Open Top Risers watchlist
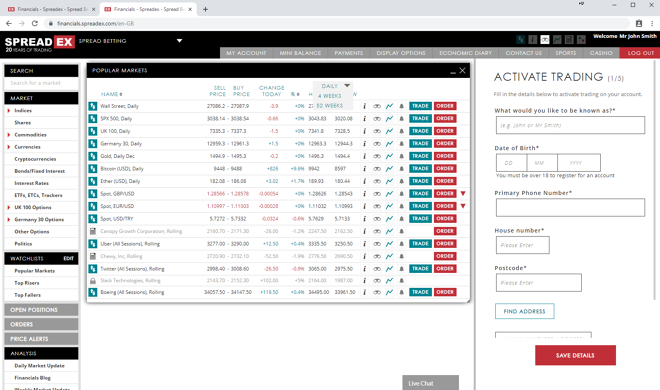 [x=27, y=283]
